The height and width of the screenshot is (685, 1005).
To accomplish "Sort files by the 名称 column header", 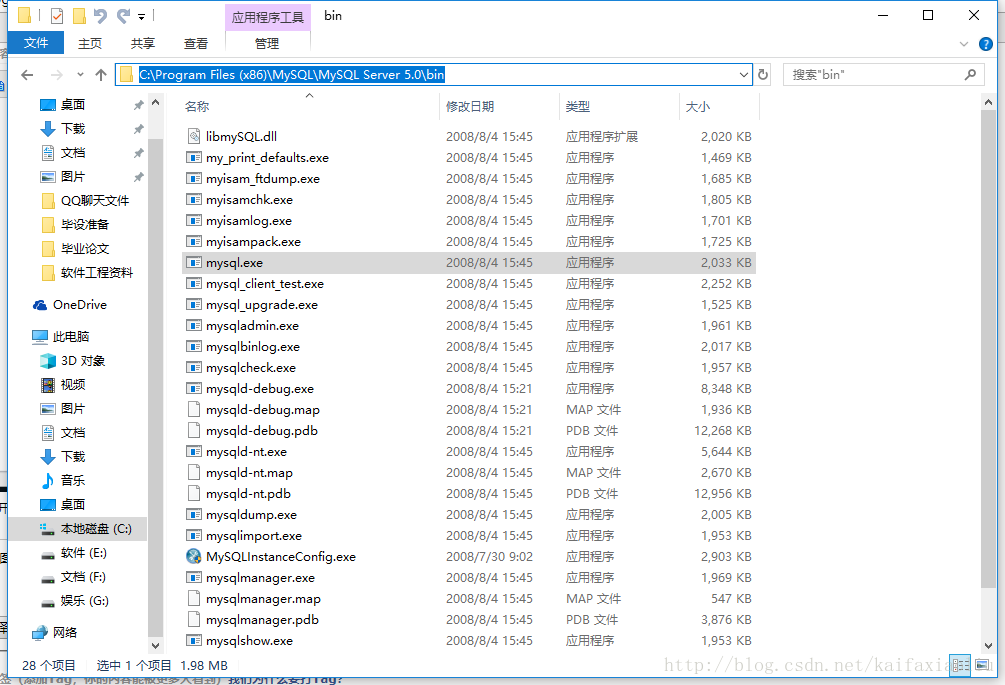I will (196, 106).
